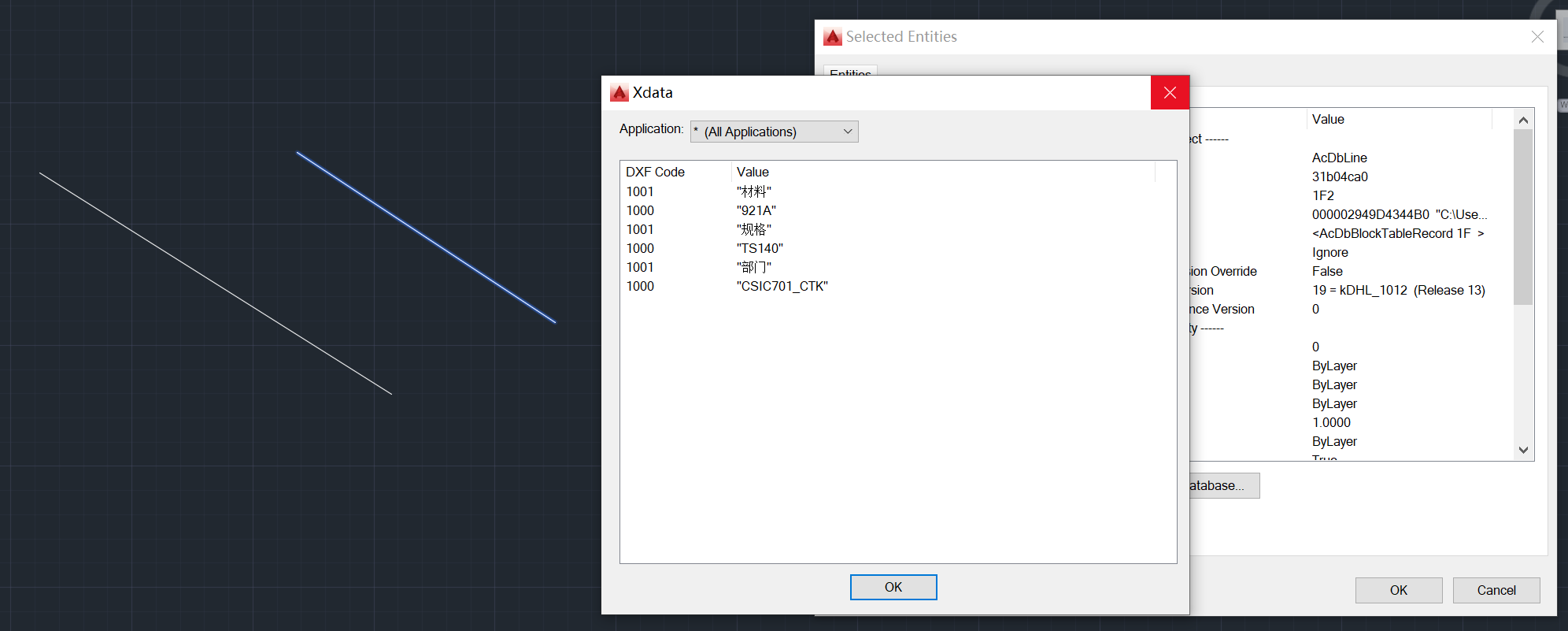Select the white line in drawing
This screenshot has width=1568, height=631.
click(216, 284)
